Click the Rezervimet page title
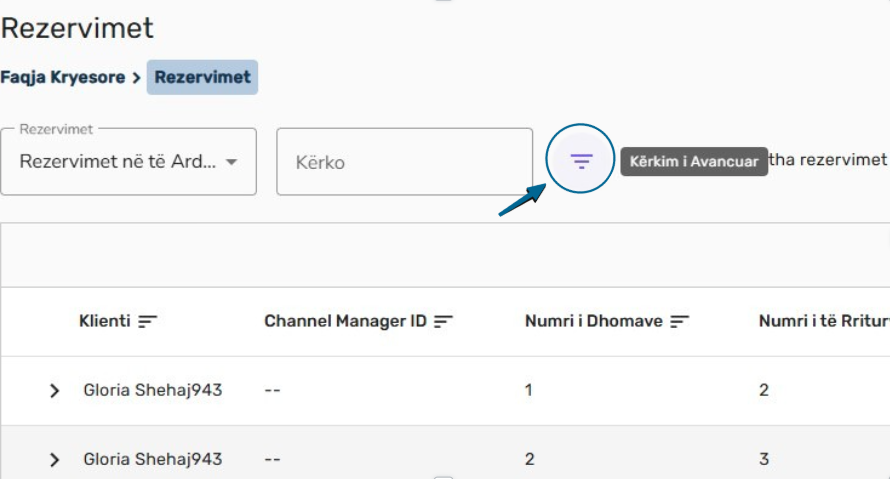890x479 pixels. click(x=77, y=28)
